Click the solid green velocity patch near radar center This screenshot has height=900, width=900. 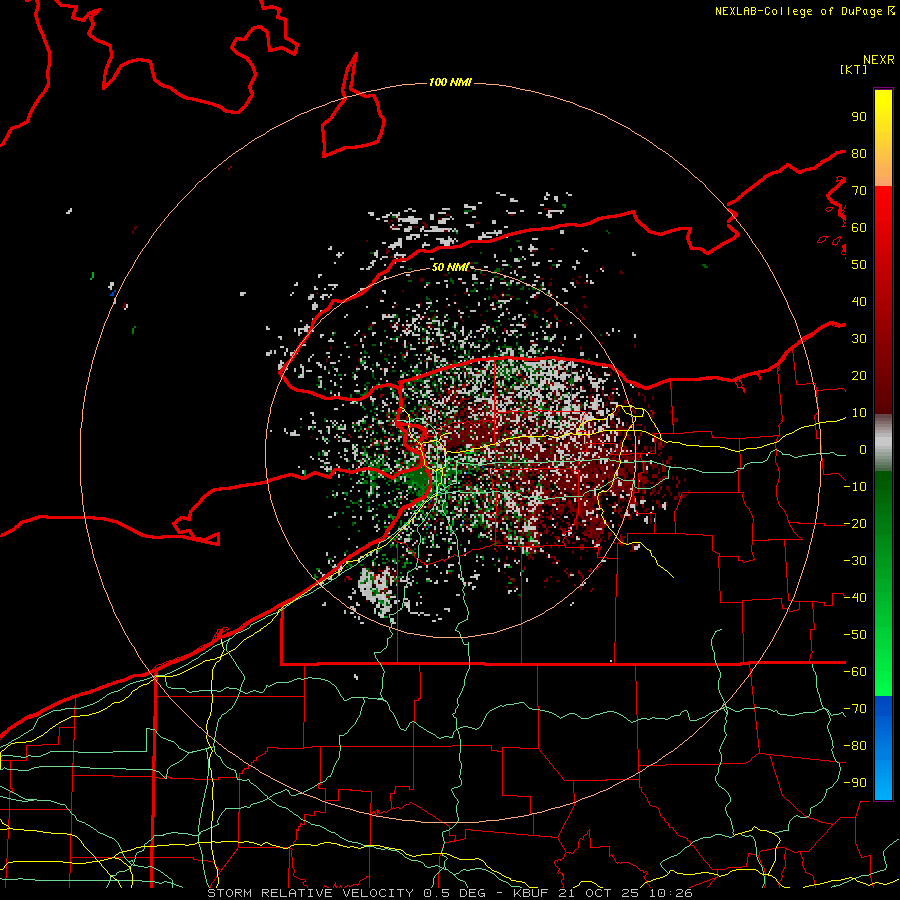coord(418,481)
